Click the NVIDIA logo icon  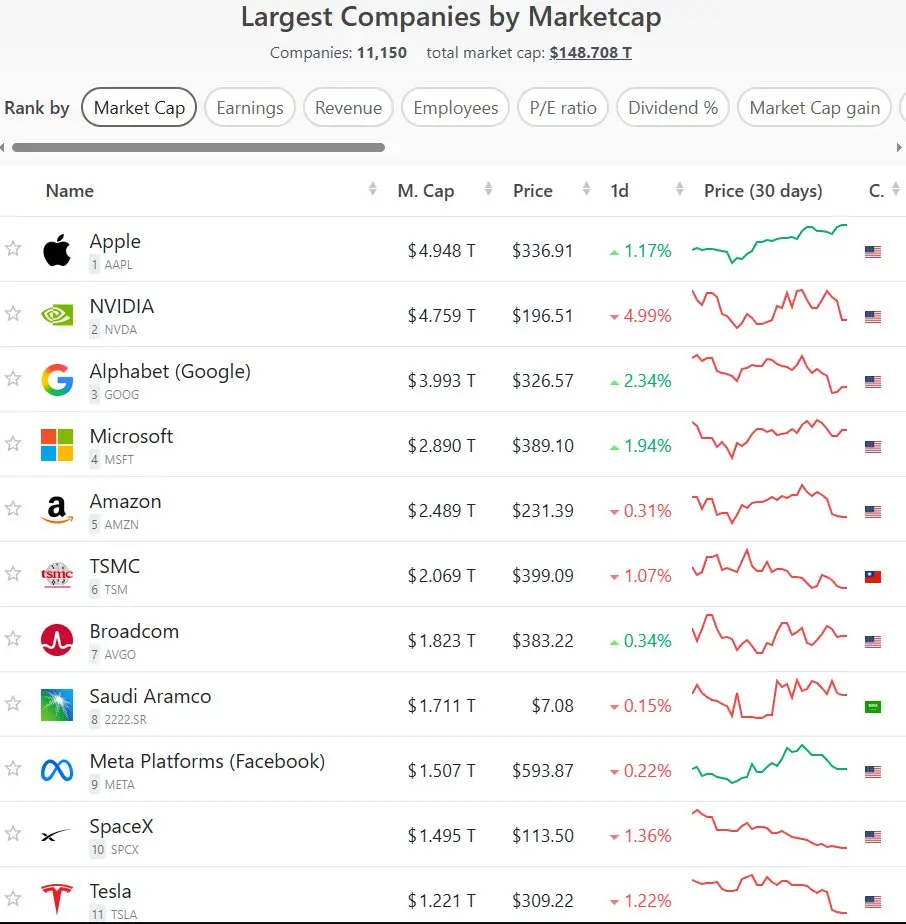[x=57, y=315]
